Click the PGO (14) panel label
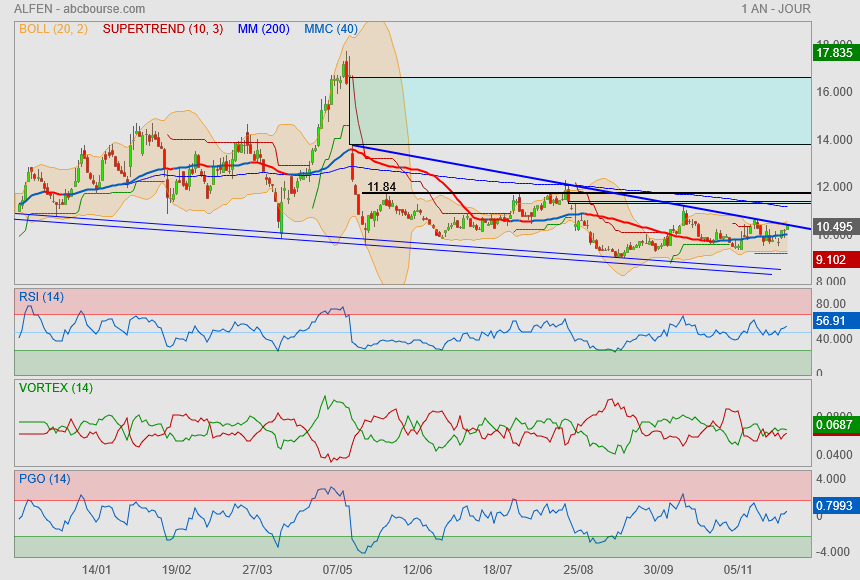The image size is (860, 580). 44,479
